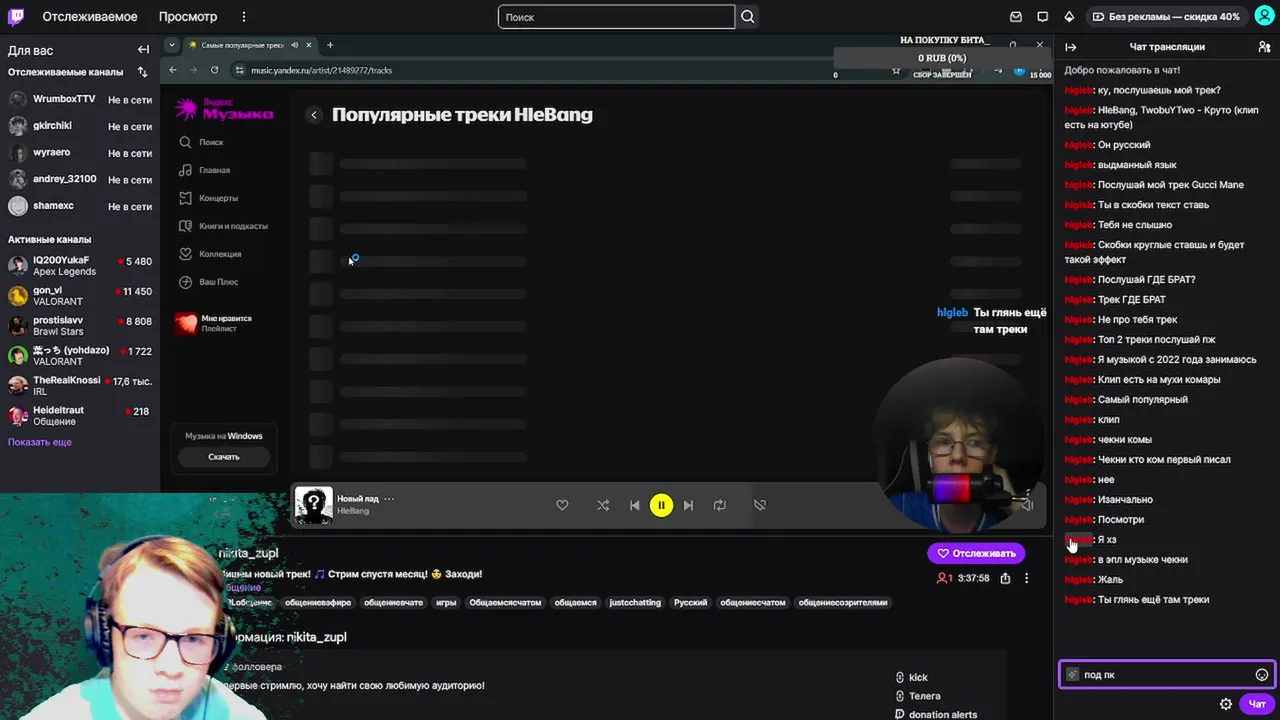Open WrumboxTTV channel
Viewport: 1280px width, 720px height.
80,99
